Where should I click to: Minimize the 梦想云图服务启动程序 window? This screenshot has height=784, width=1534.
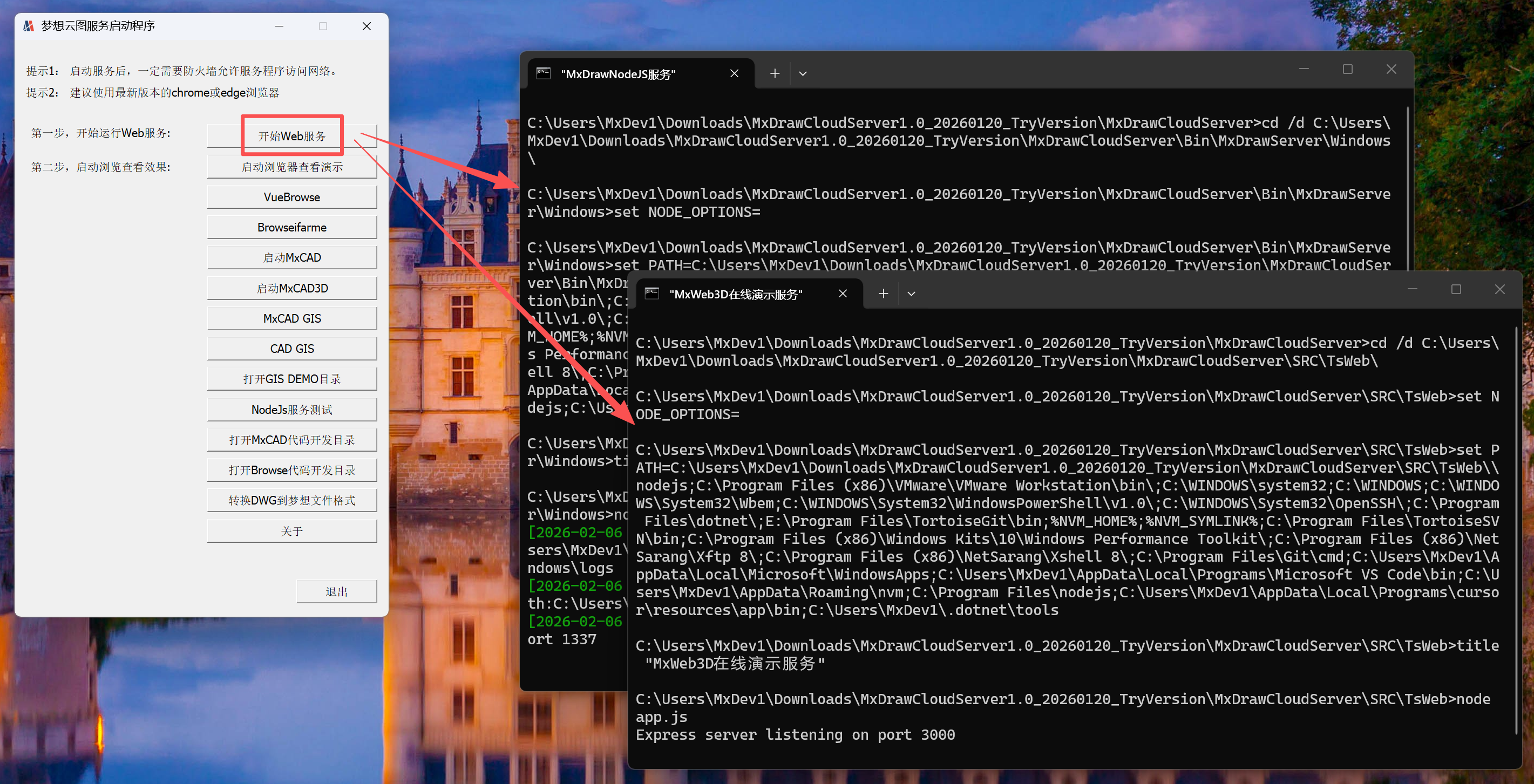[279, 26]
